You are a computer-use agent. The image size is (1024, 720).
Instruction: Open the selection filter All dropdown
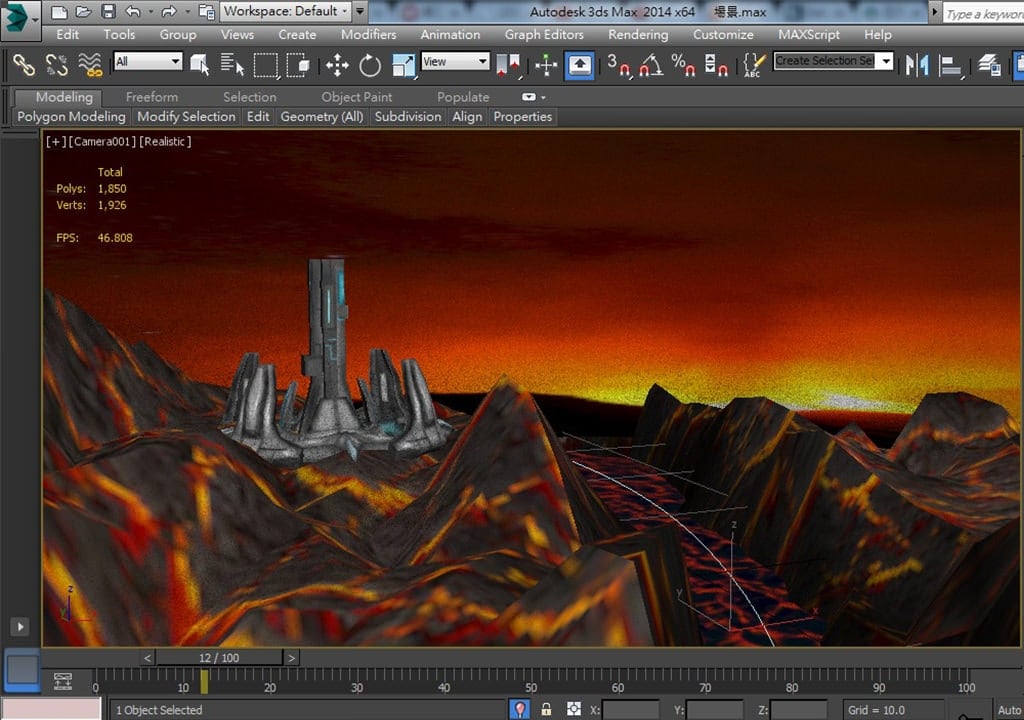[x=147, y=62]
